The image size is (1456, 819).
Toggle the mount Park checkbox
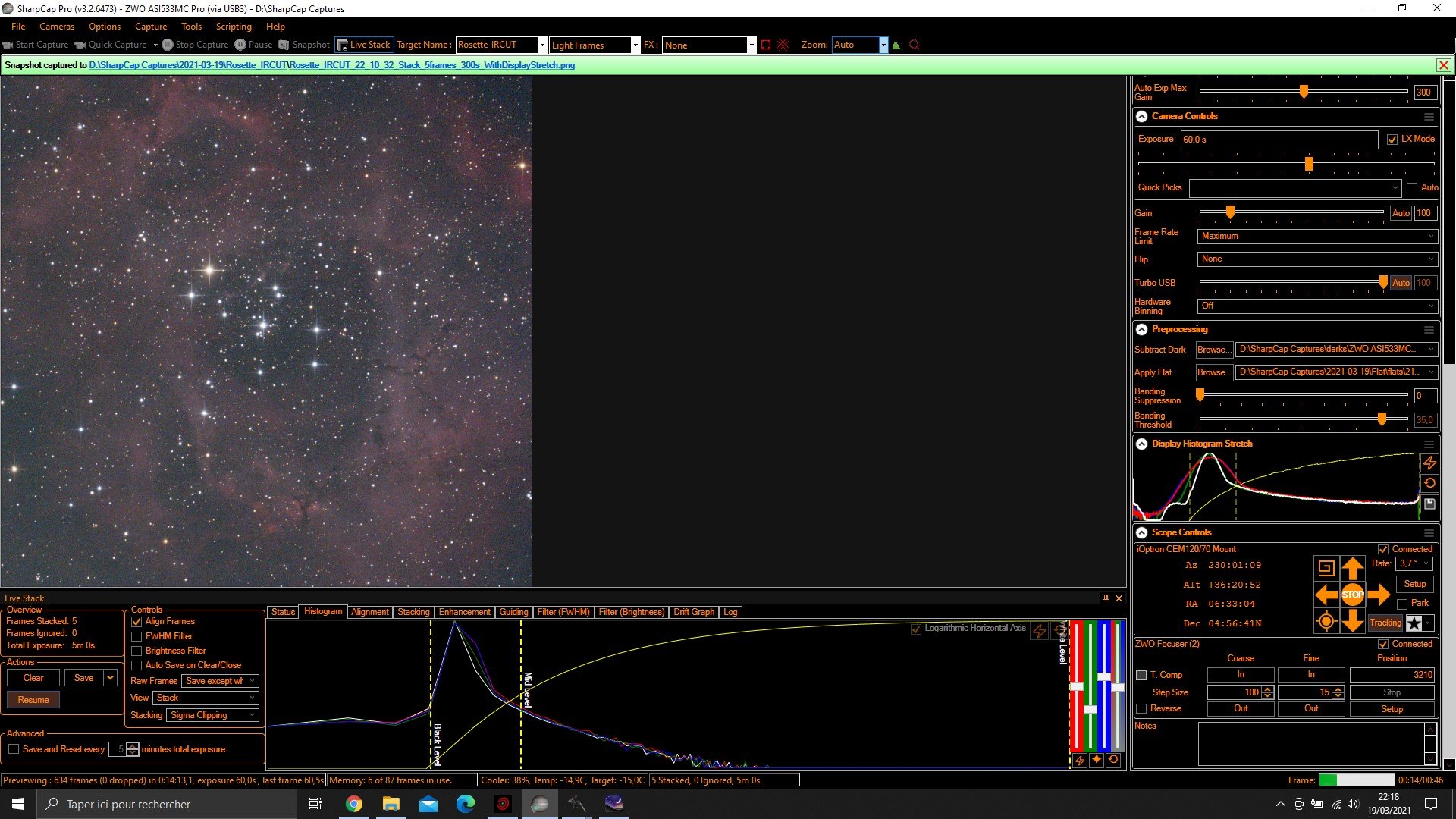(1402, 604)
